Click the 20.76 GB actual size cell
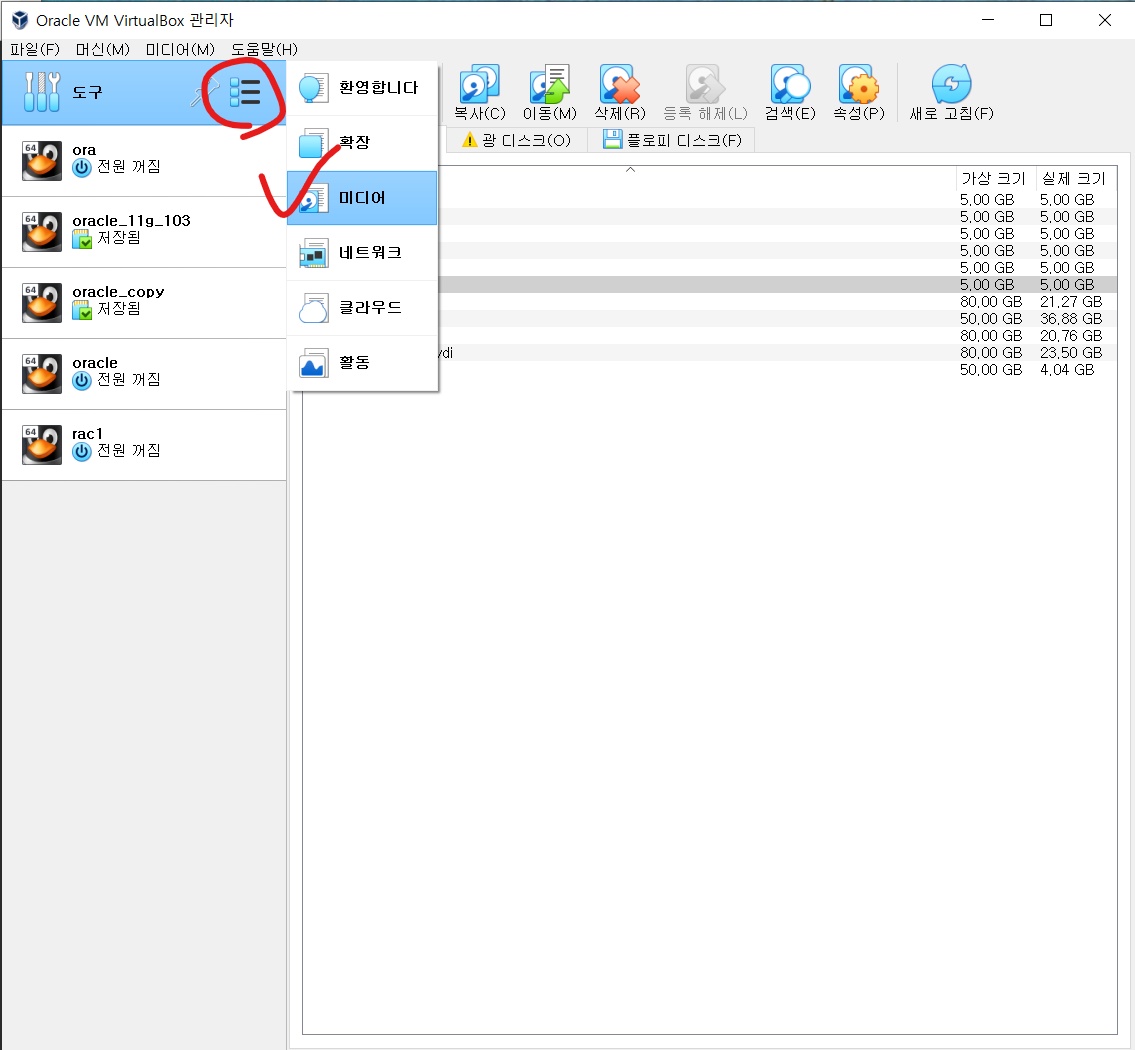The width and height of the screenshot is (1135, 1050). (x=1071, y=336)
